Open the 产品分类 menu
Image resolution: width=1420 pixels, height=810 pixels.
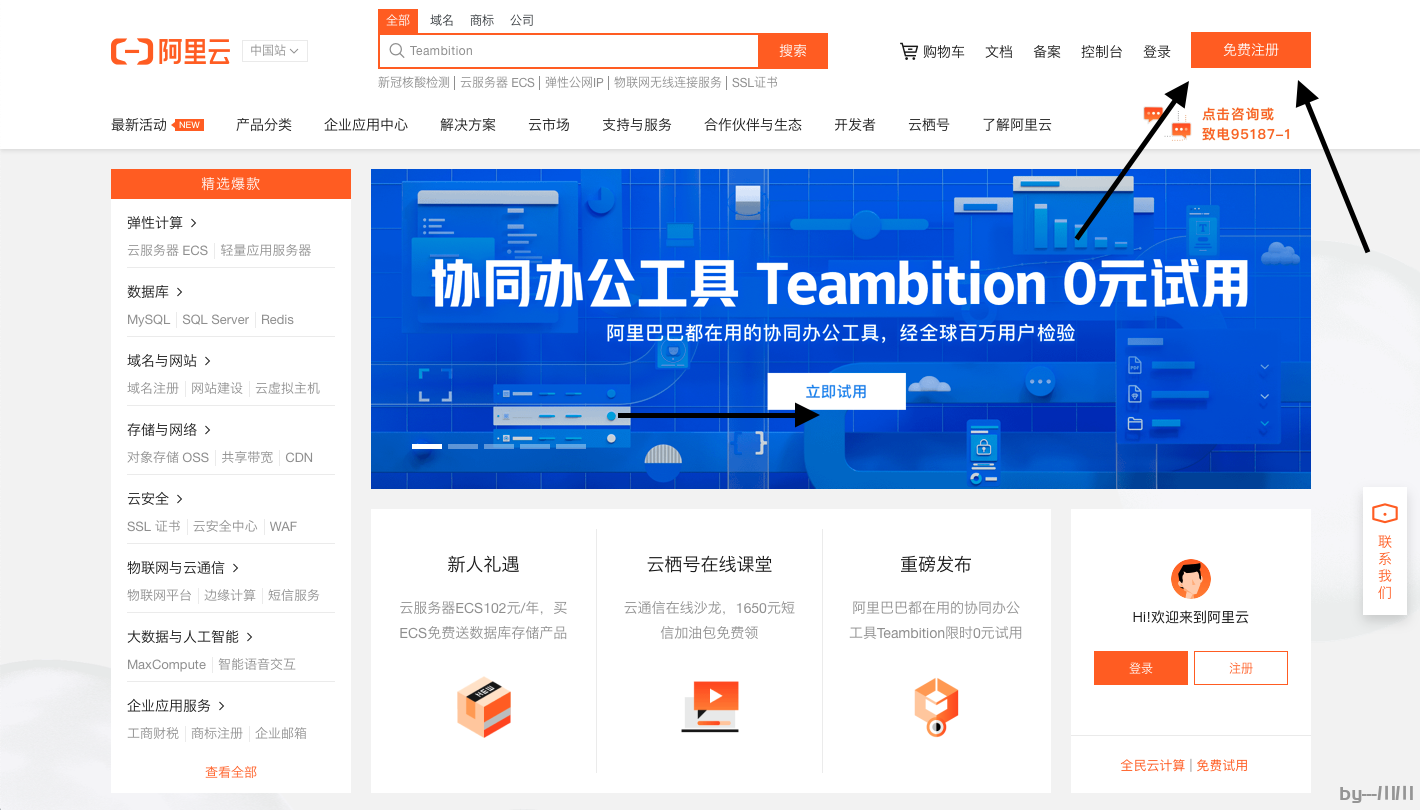pyautogui.click(x=264, y=125)
